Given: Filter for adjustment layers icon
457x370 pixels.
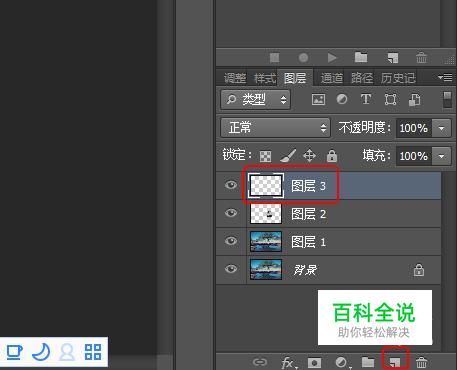Looking at the screenshot, I should point(342,99).
